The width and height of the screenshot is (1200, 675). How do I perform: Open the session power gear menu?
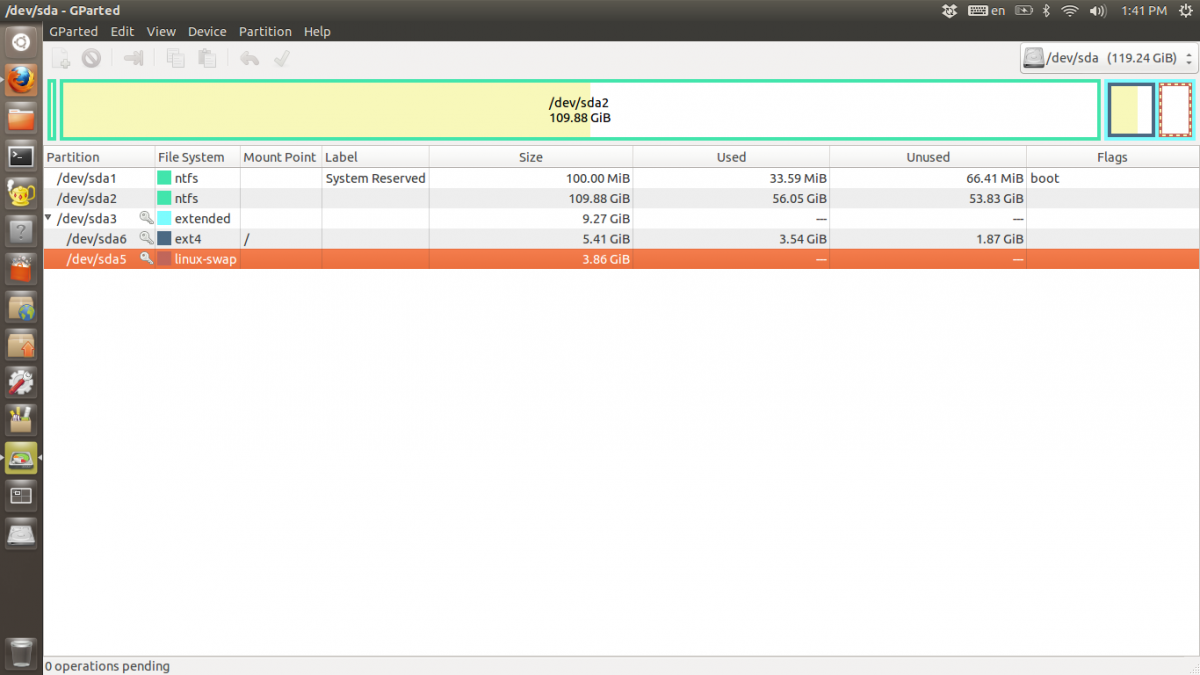click(1184, 11)
